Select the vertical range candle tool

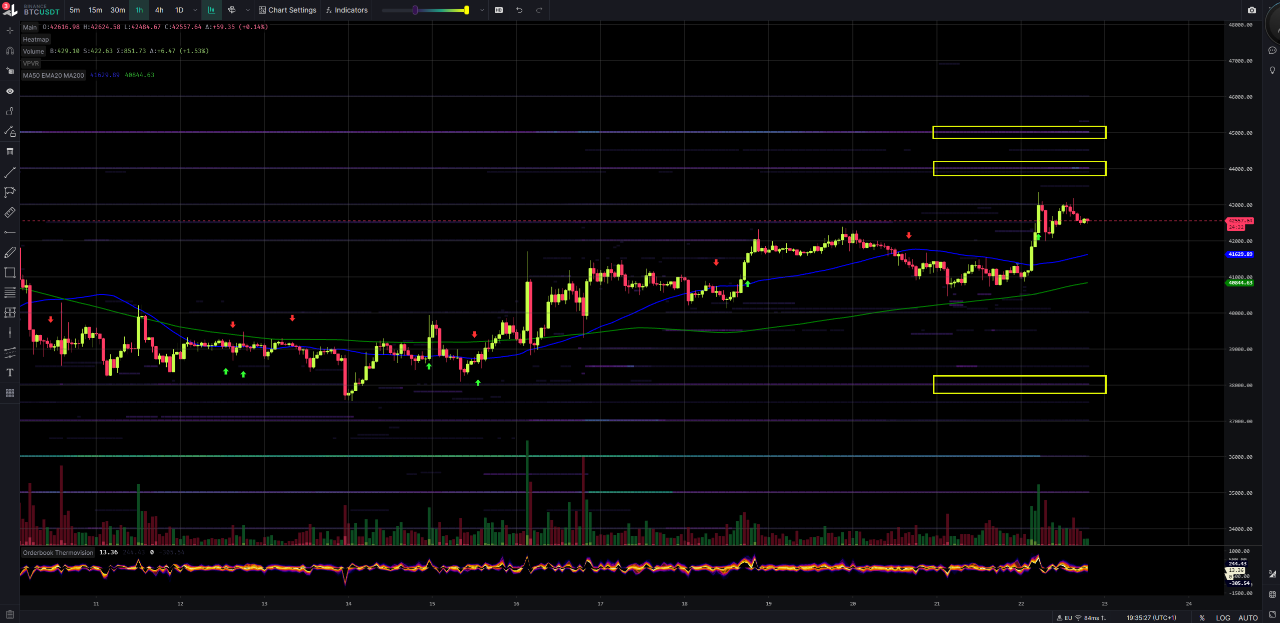tap(10, 332)
